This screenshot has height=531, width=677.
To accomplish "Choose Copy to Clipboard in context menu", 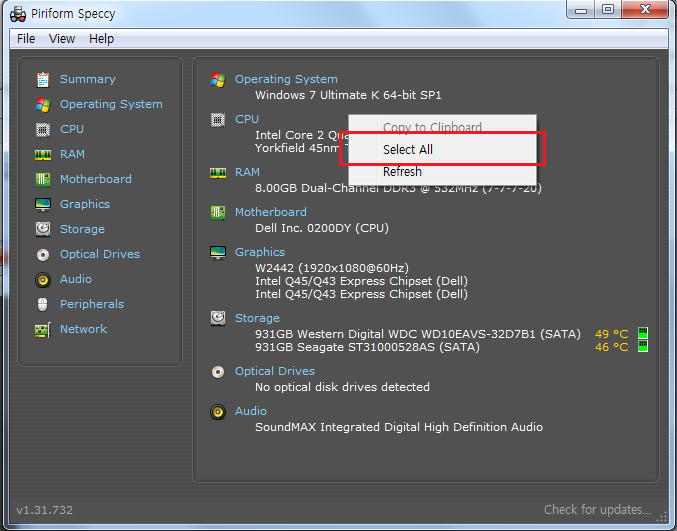I will tap(443, 127).
